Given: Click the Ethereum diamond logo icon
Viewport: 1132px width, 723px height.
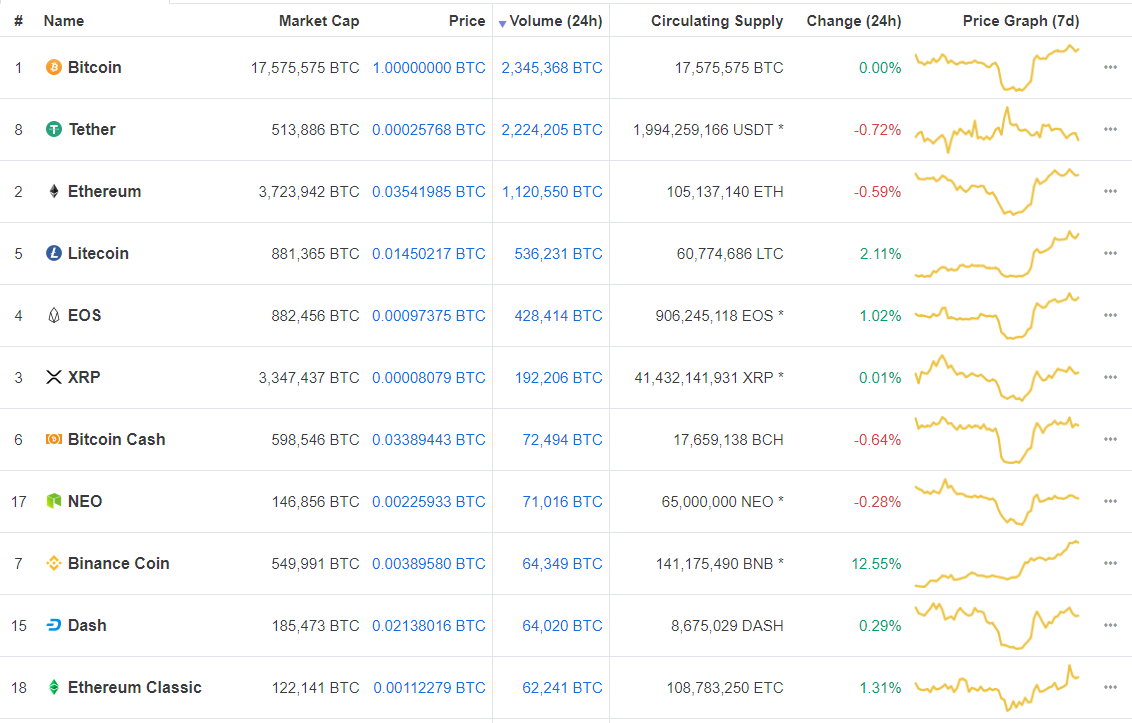Looking at the screenshot, I should 54,192.
